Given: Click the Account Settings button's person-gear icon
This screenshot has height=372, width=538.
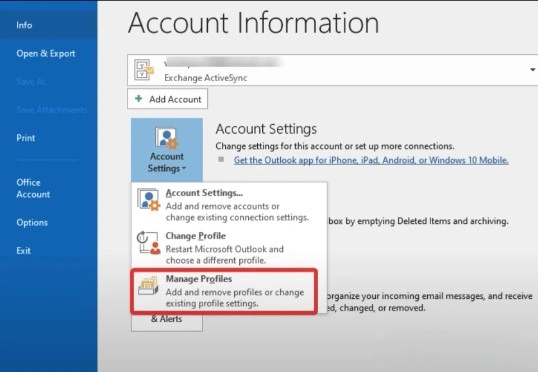Looking at the screenshot, I should [166, 138].
